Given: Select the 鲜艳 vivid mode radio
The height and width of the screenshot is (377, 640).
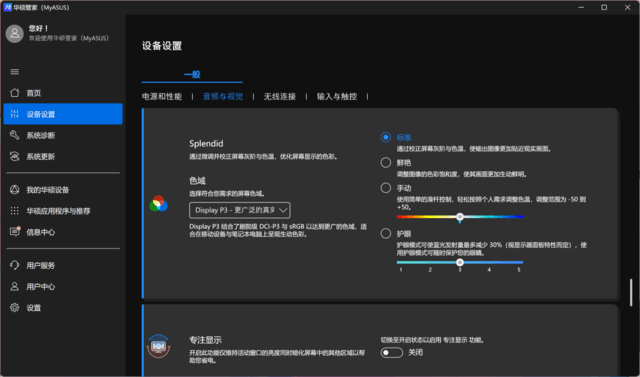Looking at the screenshot, I should pos(386,162).
